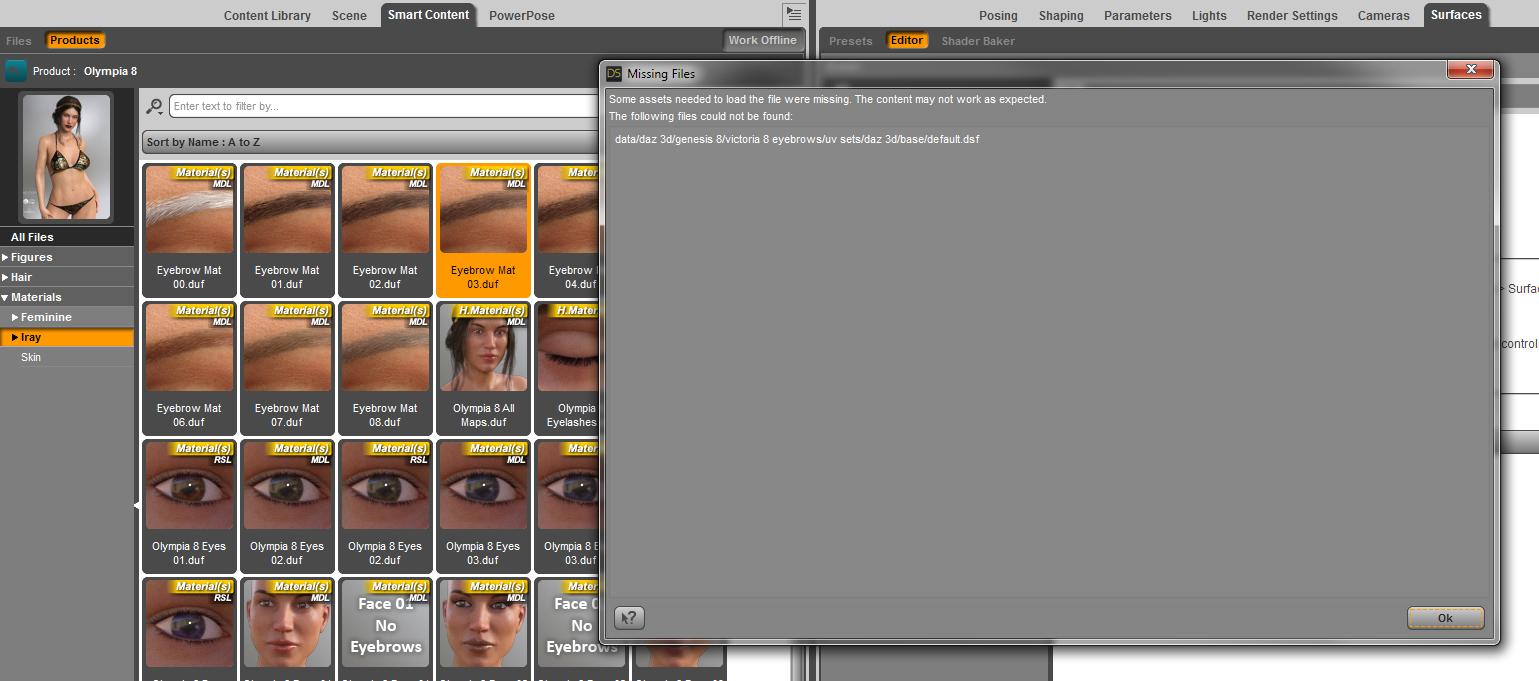Image resolution: width=1539 pixels, height=681 pixels.
Task: Select Eyebrow Mat 01.duf
Action: (287, 230)
